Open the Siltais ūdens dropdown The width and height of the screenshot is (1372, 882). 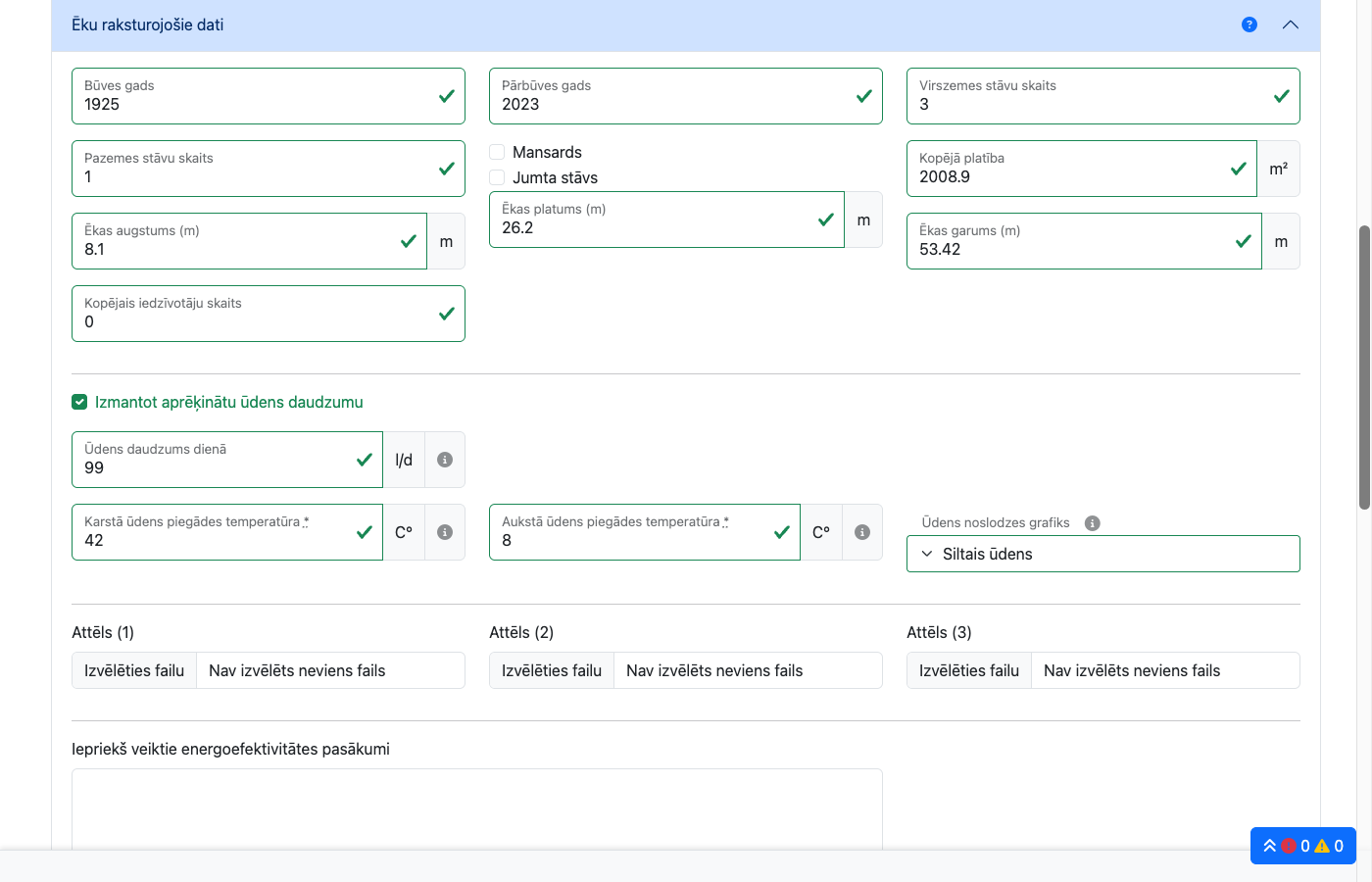(1102, 554)
